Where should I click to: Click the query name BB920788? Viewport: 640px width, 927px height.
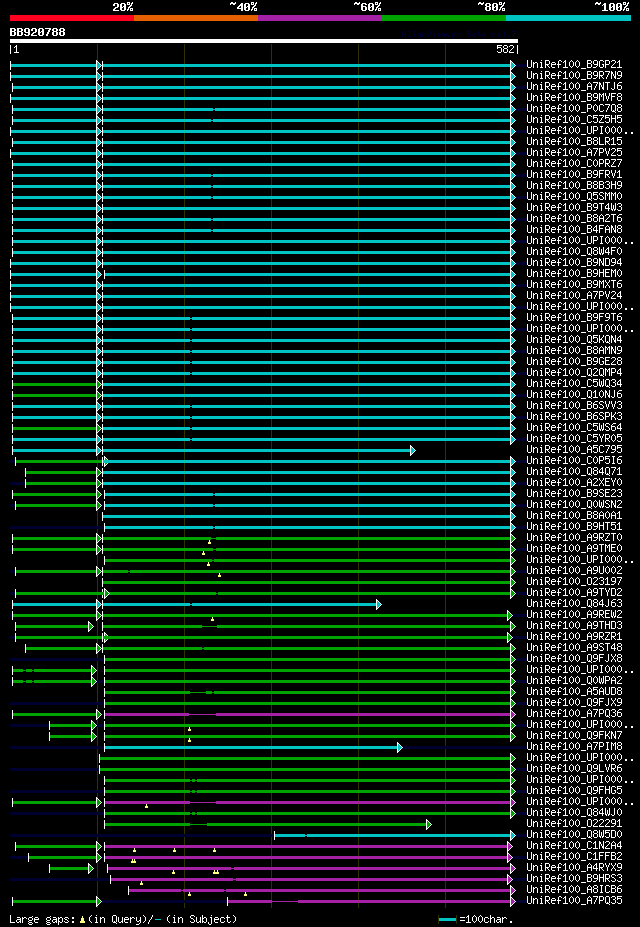click(38, 32)
